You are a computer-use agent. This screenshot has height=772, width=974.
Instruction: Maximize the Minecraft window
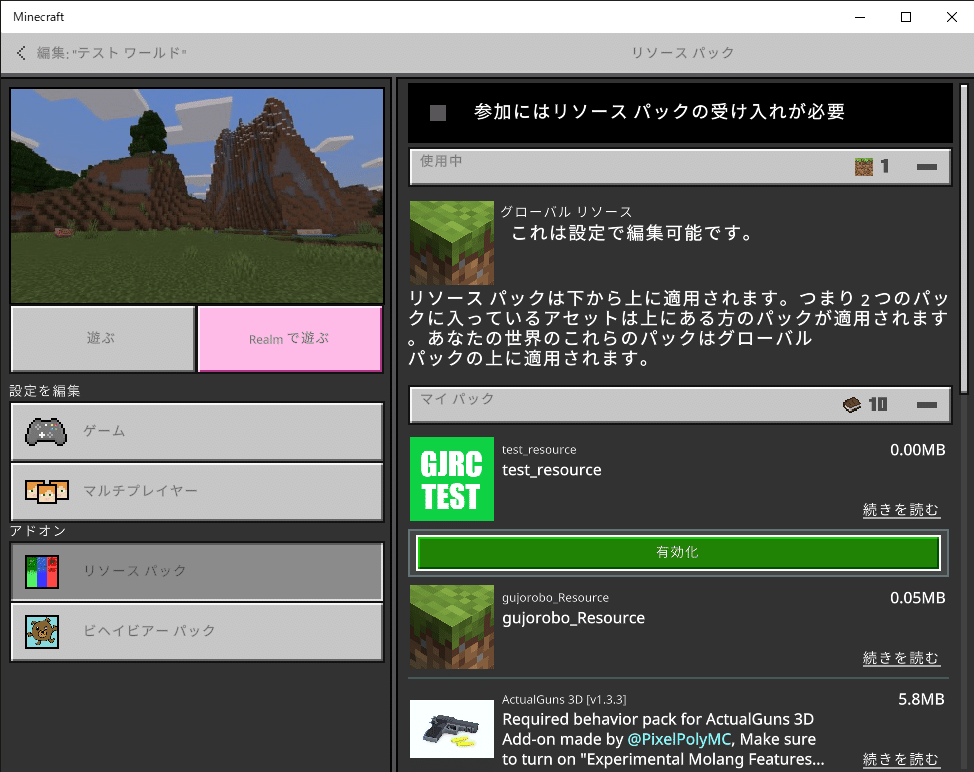click(x=906, y=17)
